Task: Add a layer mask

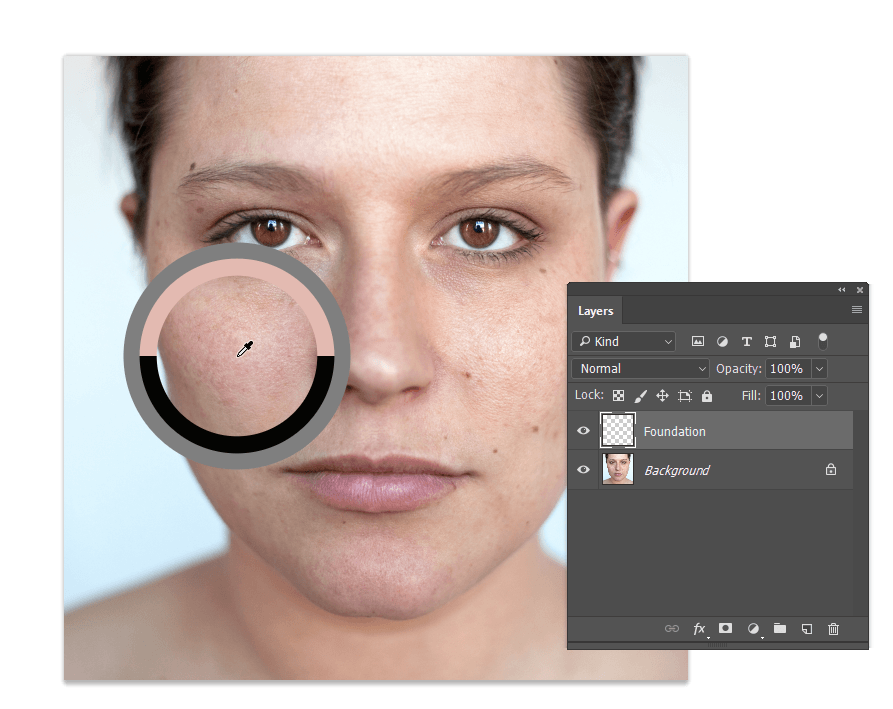Action: (x=726, y=628)
